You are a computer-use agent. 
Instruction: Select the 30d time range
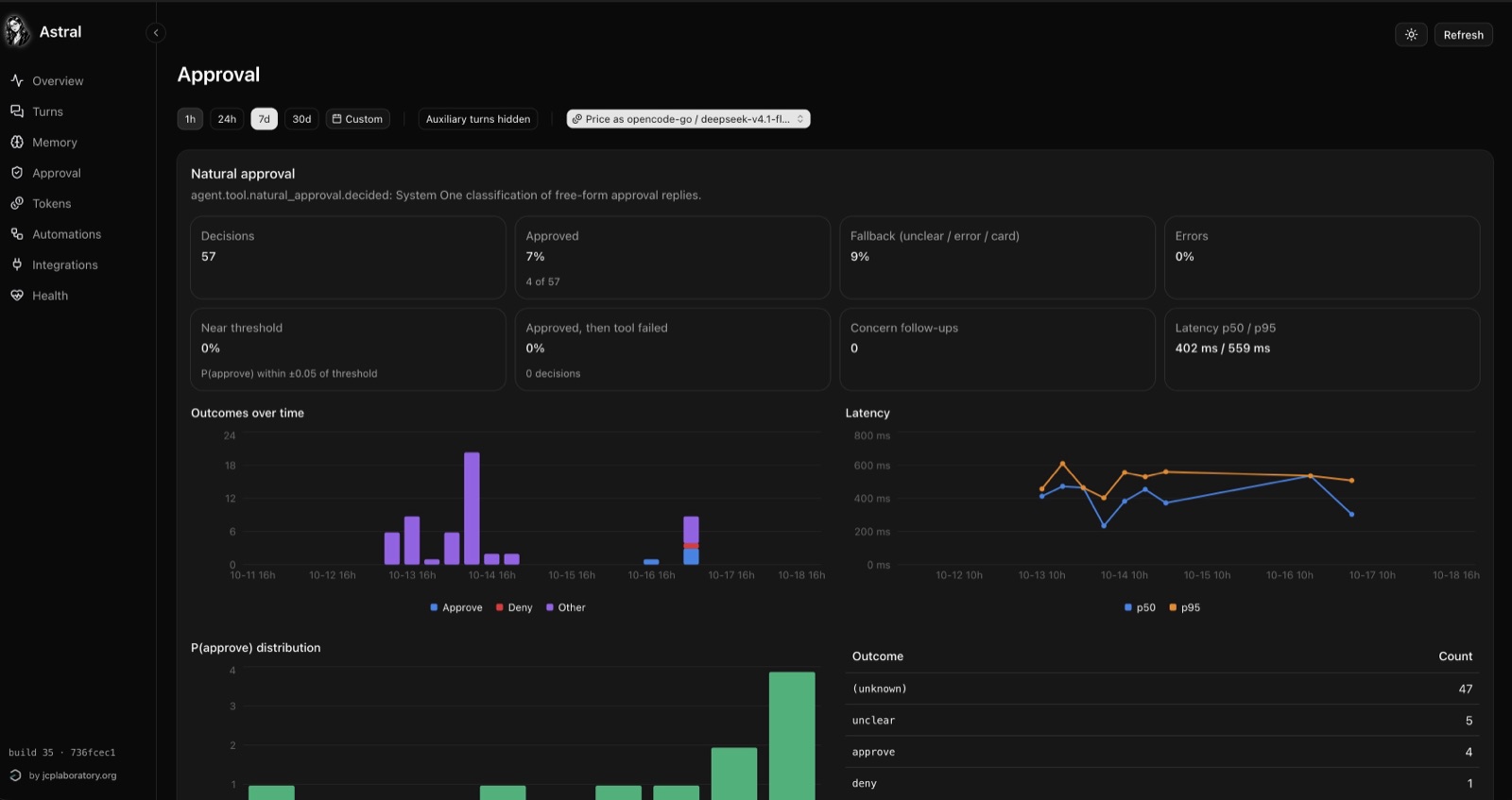301,119
